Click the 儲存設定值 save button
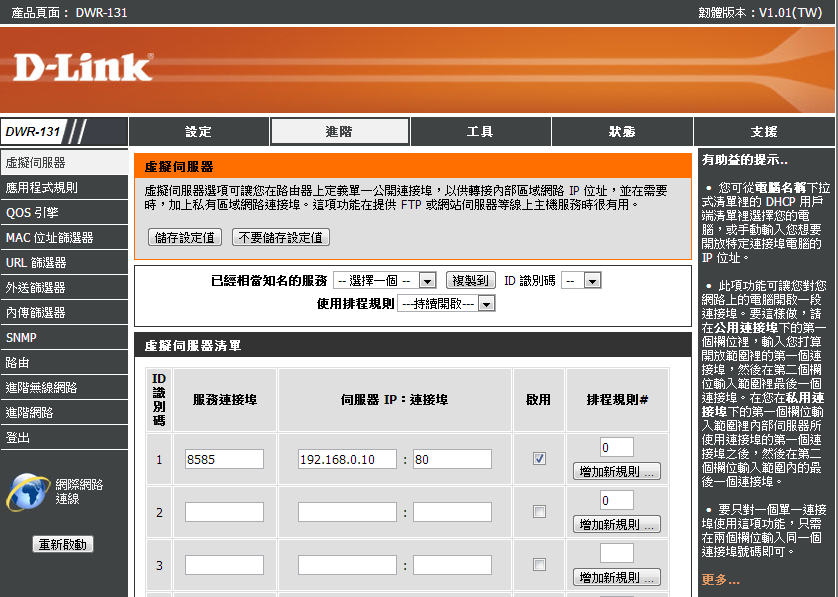This screenshot has width=838, height=597. point(186,237)
